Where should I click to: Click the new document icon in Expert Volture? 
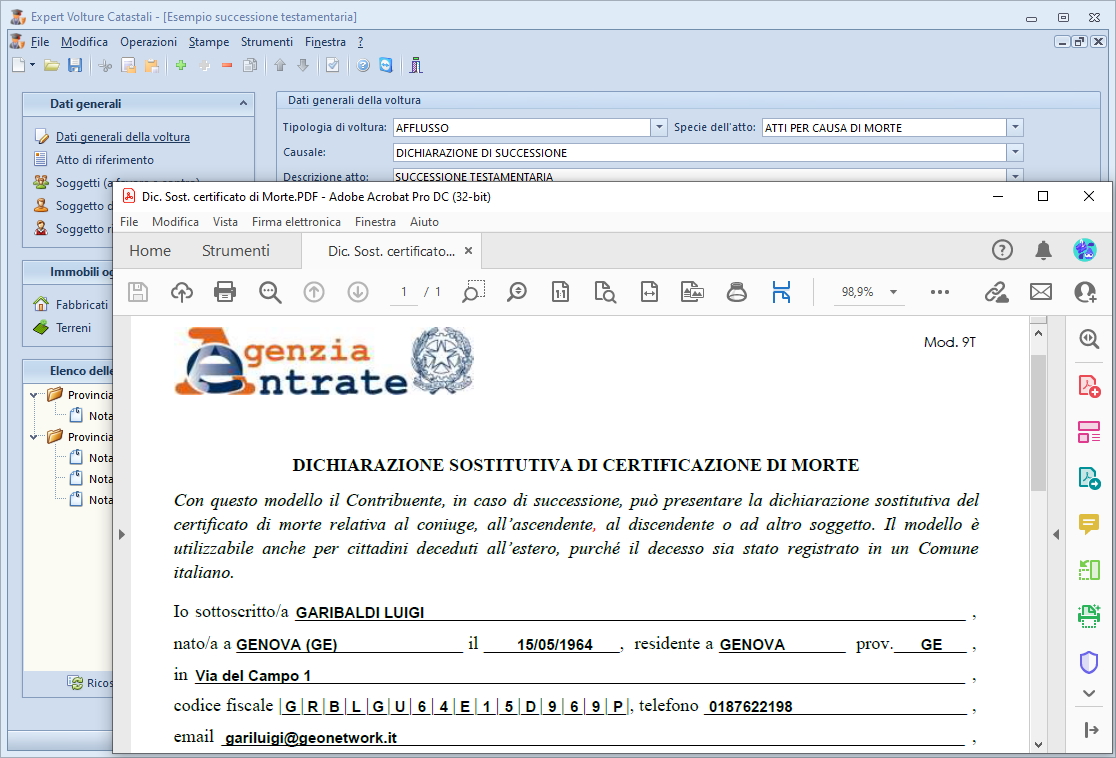tap(19, 65)
